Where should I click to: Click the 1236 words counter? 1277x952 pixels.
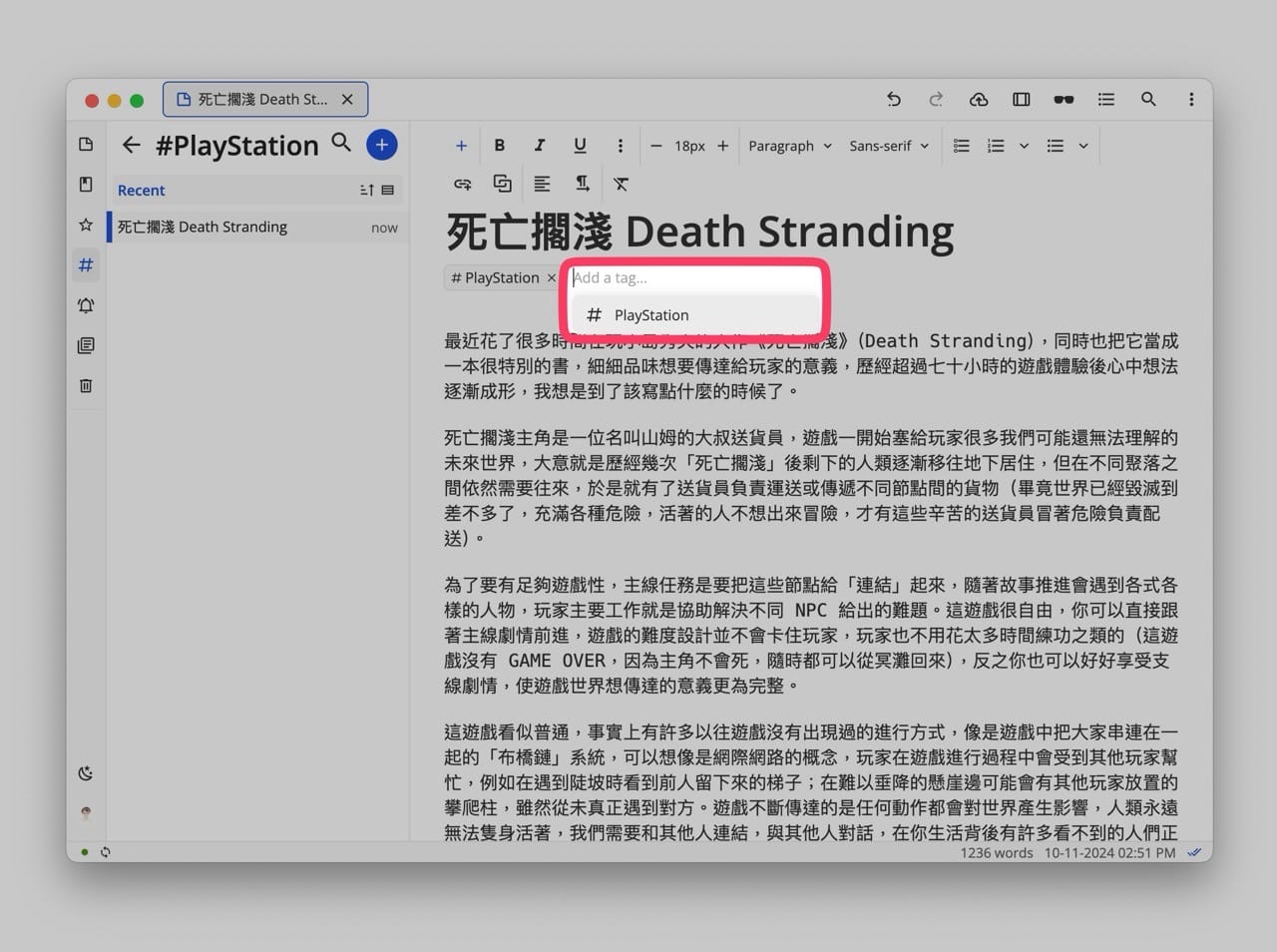[997, 853]
